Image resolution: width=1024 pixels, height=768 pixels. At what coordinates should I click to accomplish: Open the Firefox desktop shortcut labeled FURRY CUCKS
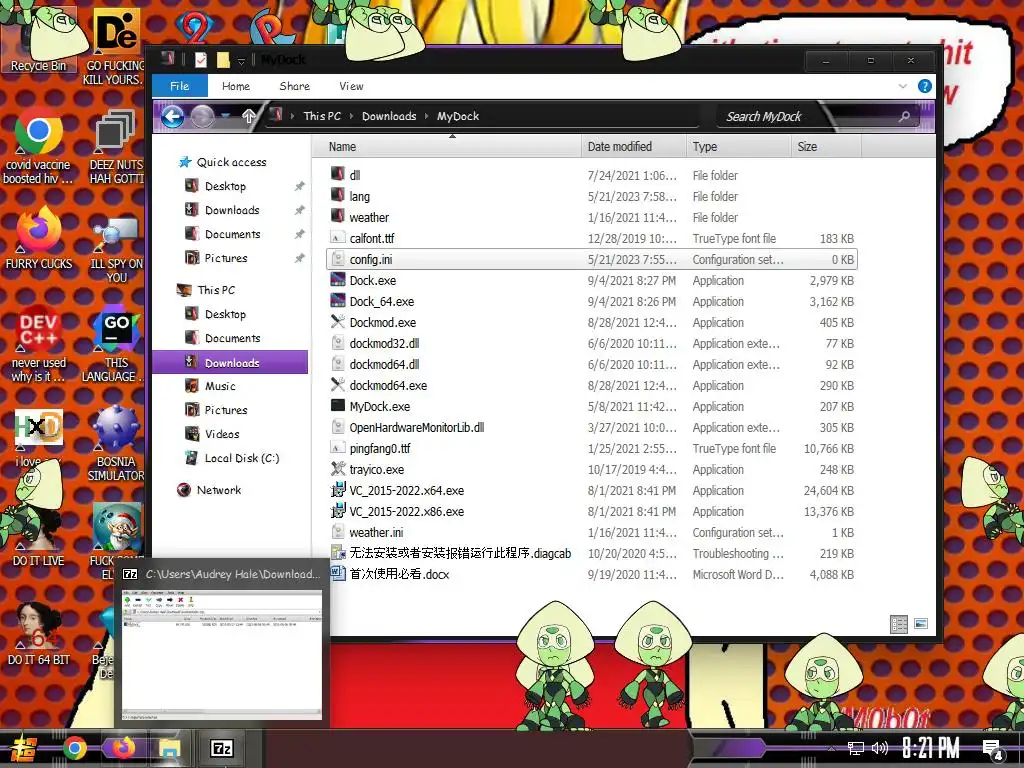(38, 238)
